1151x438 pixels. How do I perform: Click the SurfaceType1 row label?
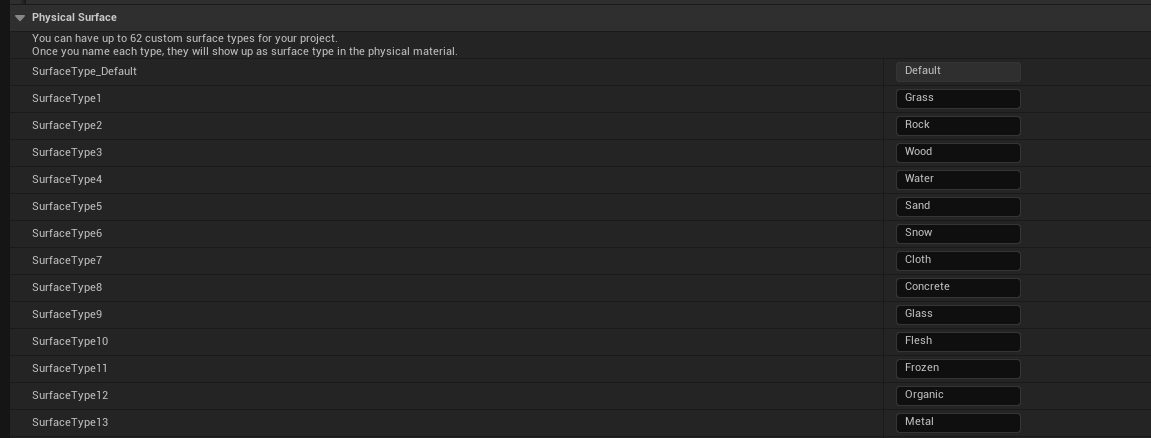pyautogui.click(x=67, y=99)
